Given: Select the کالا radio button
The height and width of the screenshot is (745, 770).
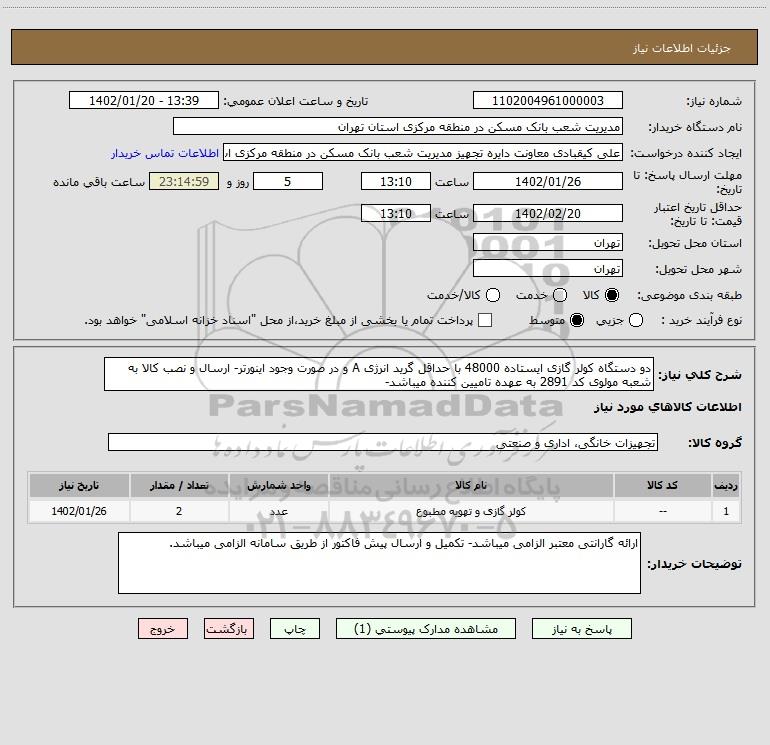Looking at the screenshot, I should pyautogui.click(x=612, y=295).
